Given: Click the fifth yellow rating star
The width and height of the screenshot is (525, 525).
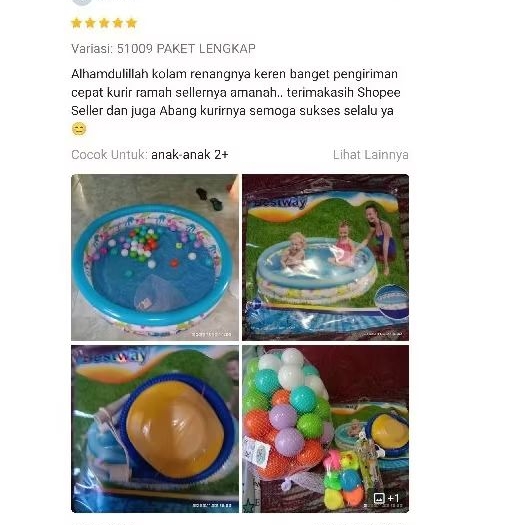Looking at the screenshot, I should pyautogui.click(x=132, y=23).
